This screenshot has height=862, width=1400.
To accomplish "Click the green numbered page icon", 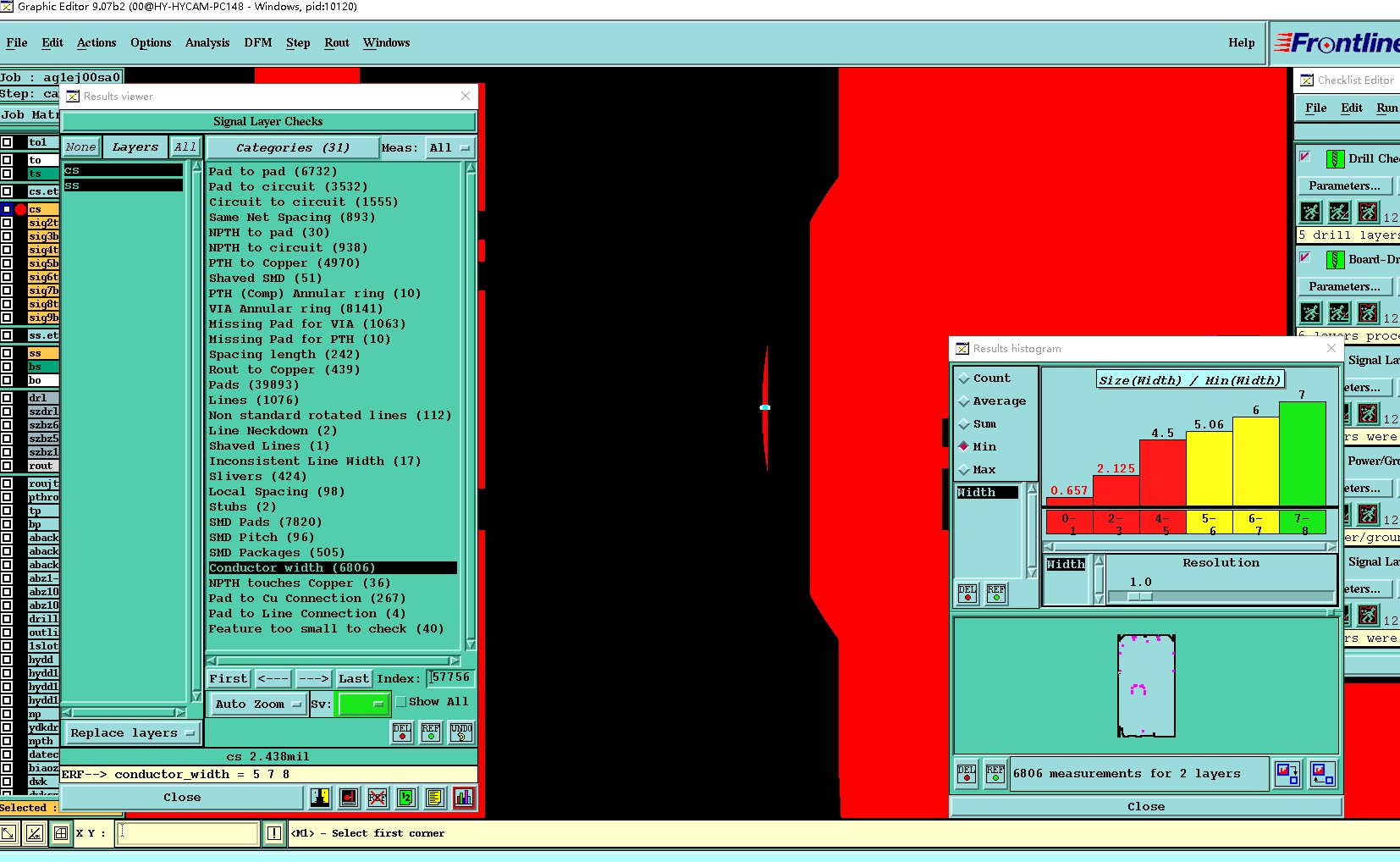I will tap(406, 797).
